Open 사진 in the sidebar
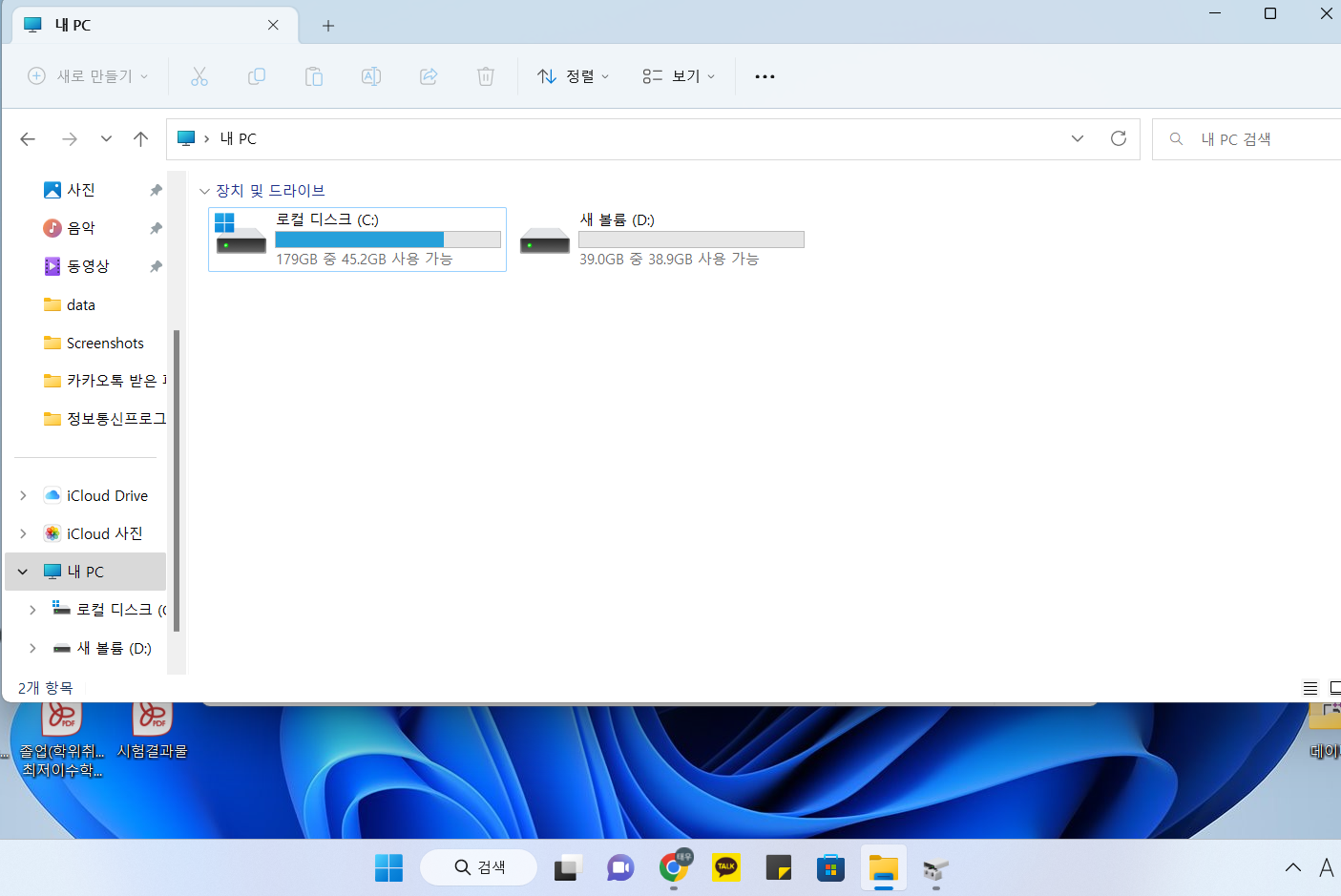This screenshot has height=896, width=1341. click(81, 191)
